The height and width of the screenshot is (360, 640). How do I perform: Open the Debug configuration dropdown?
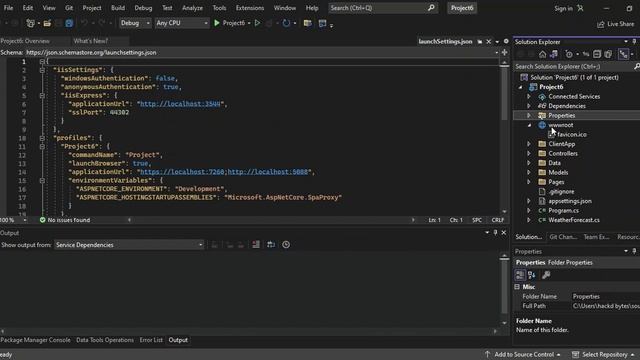pyautogui.click(x=135, y=23)
